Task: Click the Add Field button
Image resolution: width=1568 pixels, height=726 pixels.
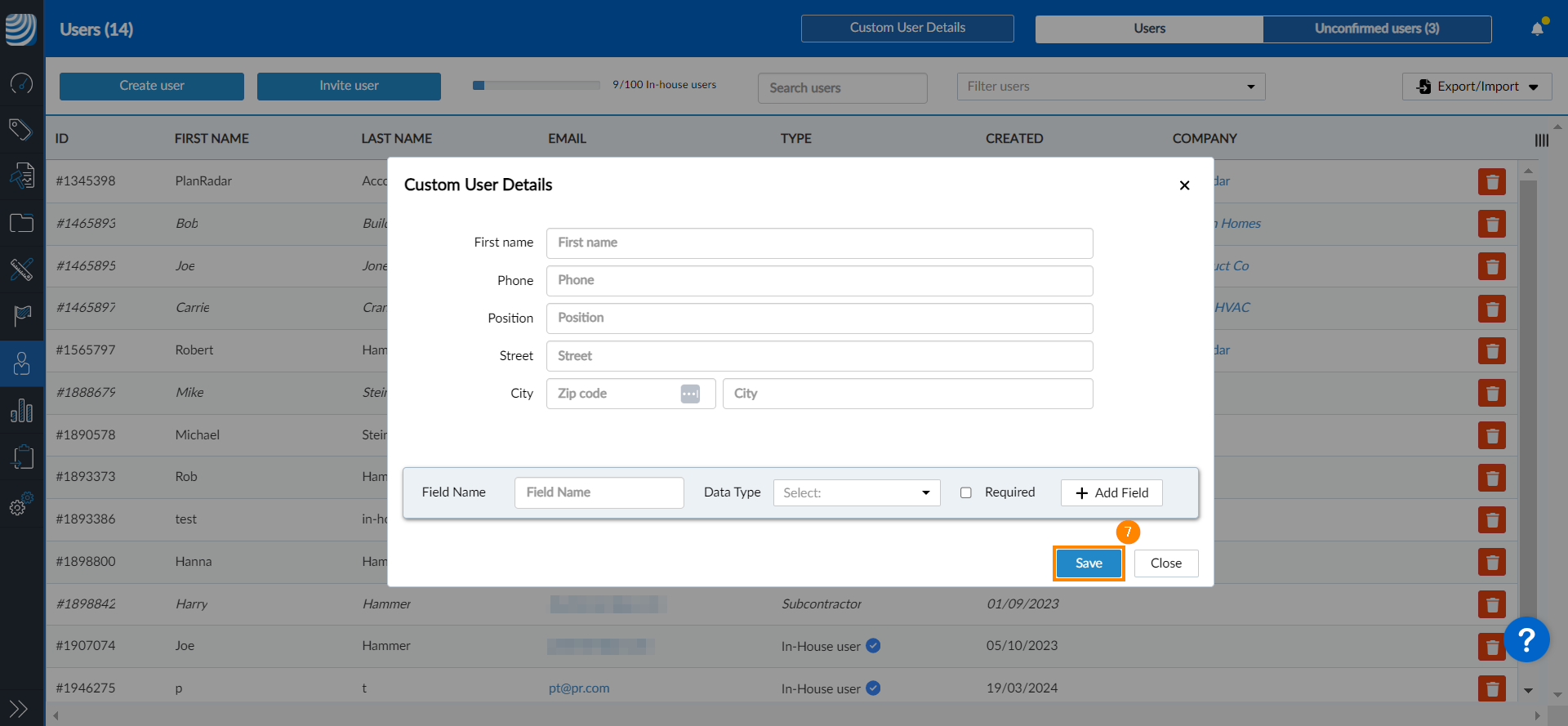Action: pyautogui.click(x=1111, y=492)
